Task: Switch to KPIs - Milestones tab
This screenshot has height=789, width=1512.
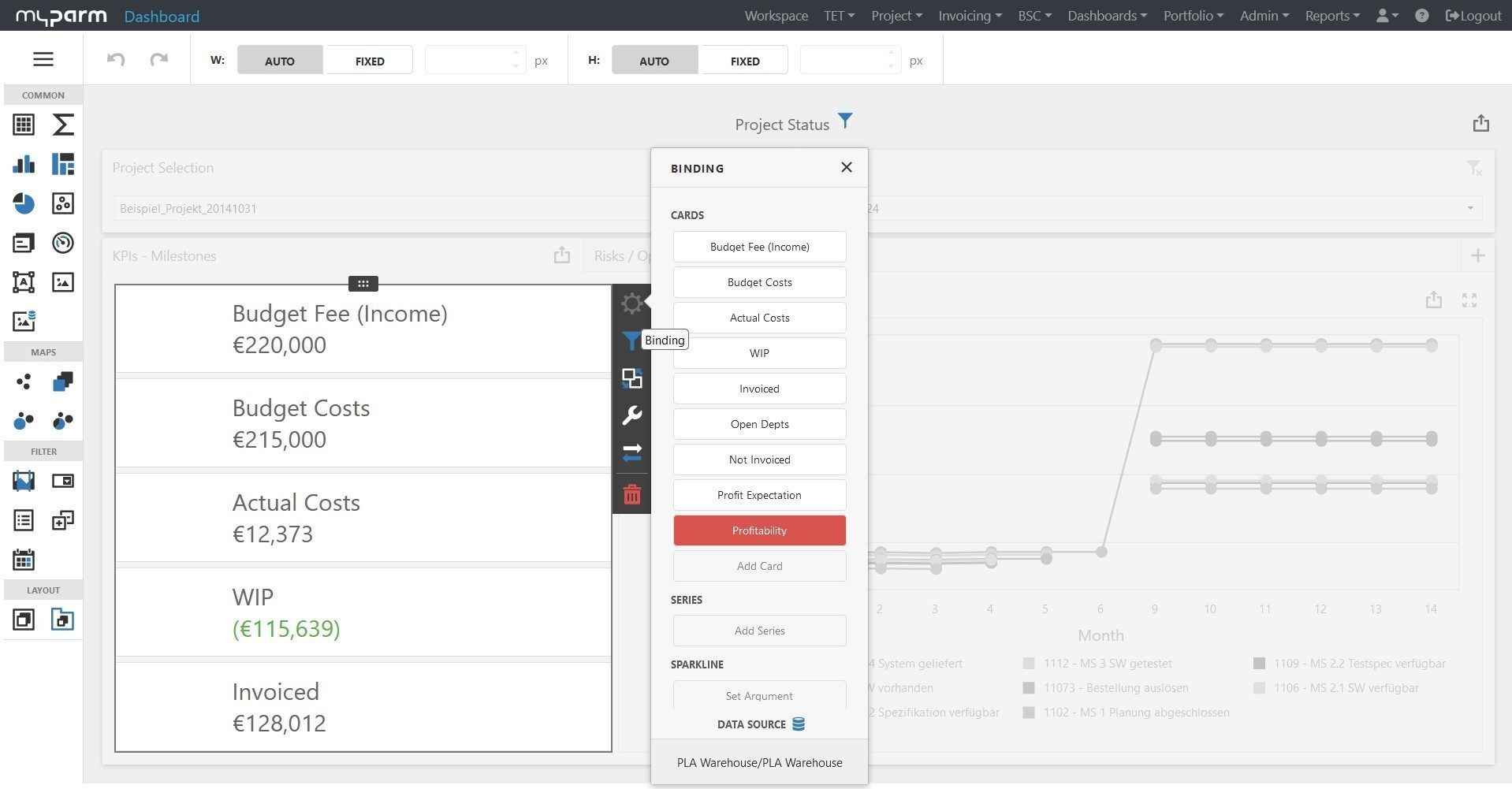Action: 164,256
